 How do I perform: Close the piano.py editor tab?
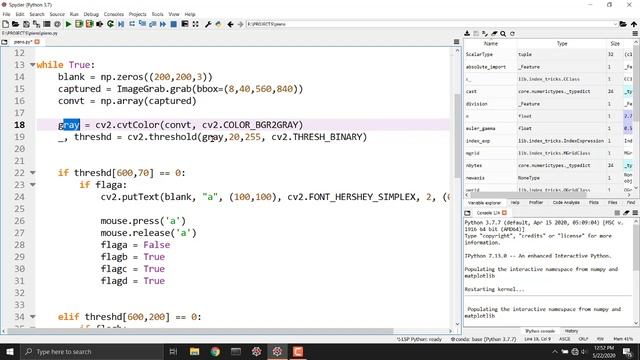[x=37, y=42]
